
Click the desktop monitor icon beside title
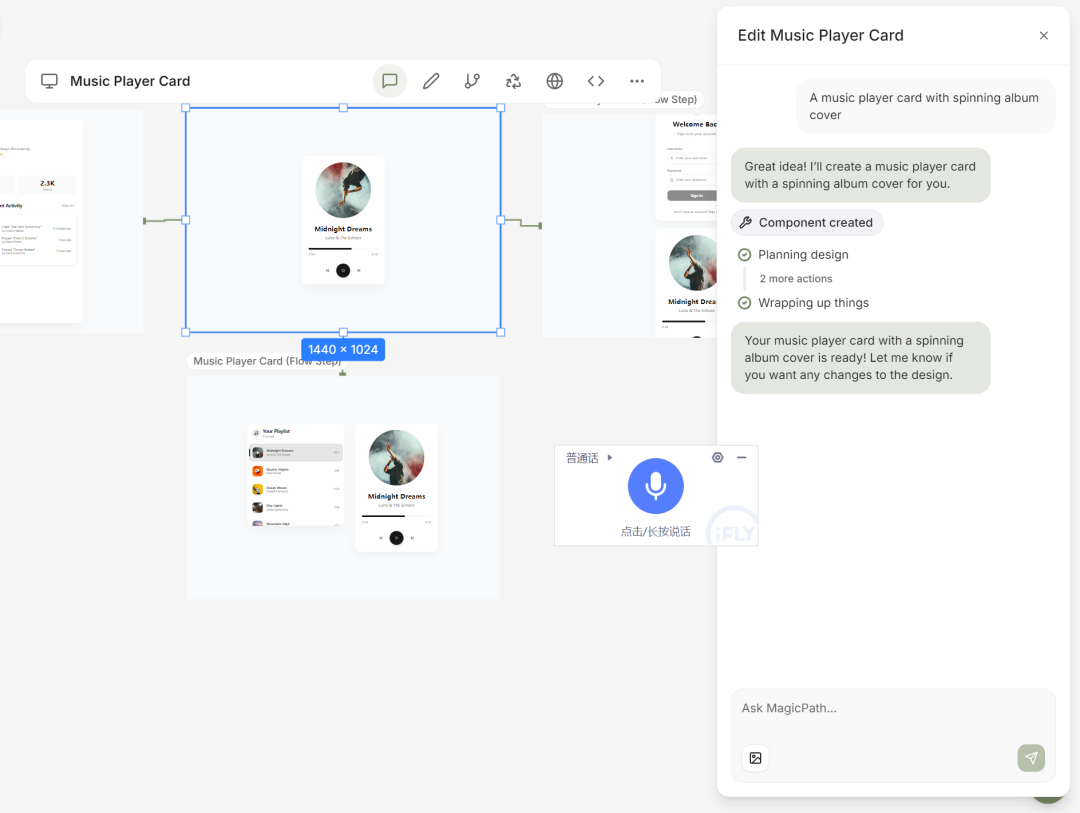pyautogui.click(x=50, y=81)
